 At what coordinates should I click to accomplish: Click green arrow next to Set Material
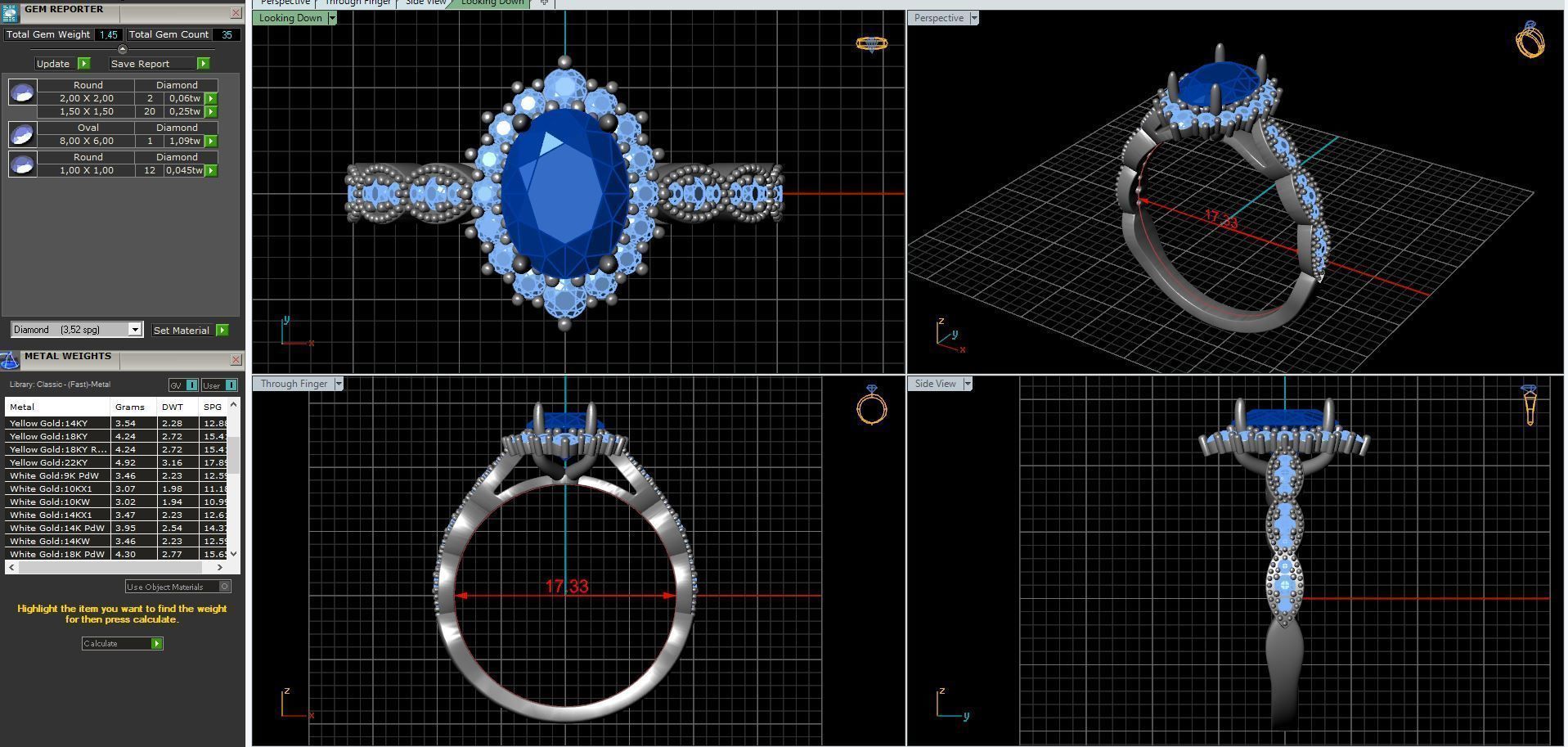coord(222,331)
